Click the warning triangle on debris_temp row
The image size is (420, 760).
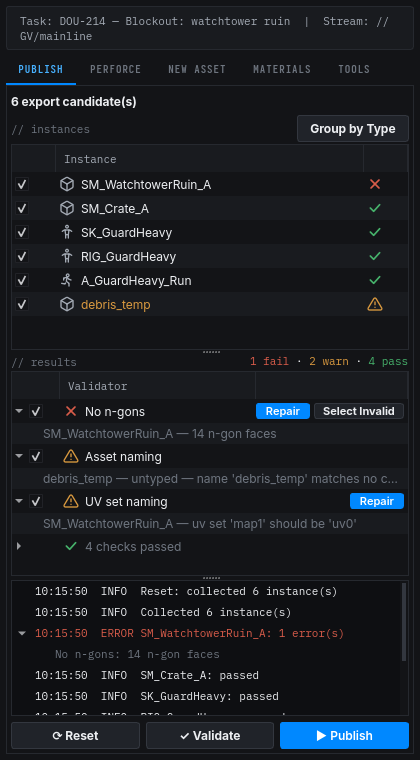point(374,304)
